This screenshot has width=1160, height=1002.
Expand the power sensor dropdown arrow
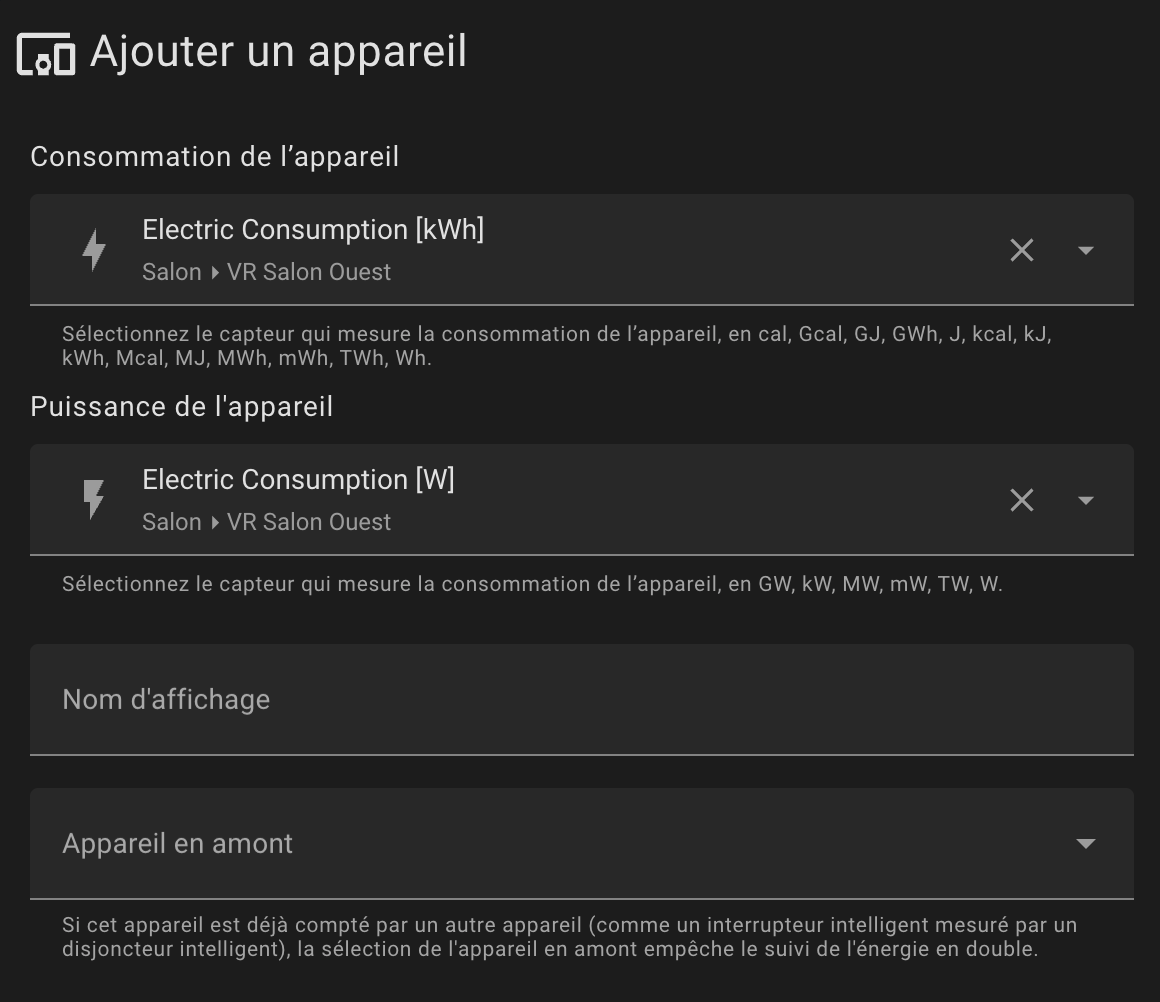point(1085,500)
